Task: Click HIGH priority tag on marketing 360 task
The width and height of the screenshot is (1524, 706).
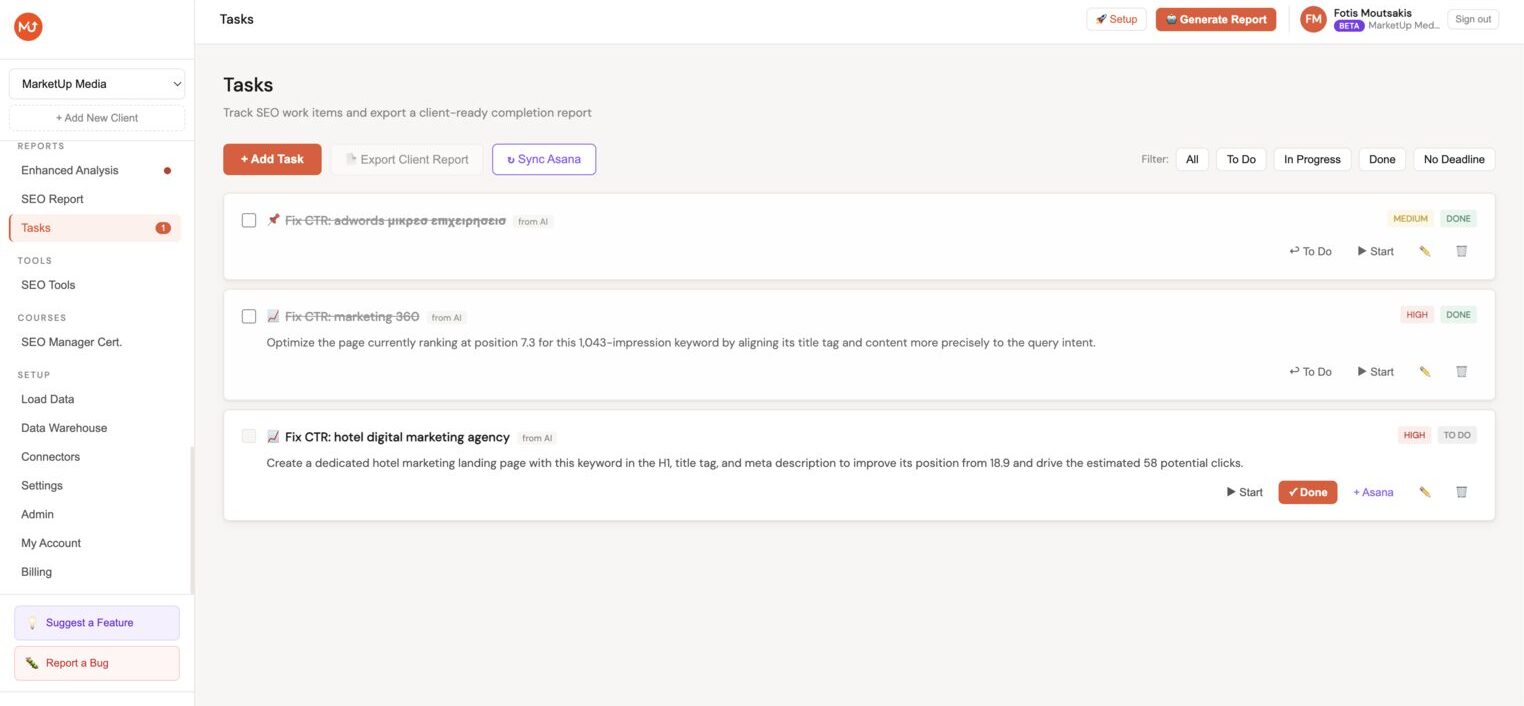Action: click(x=1417, y=315)
